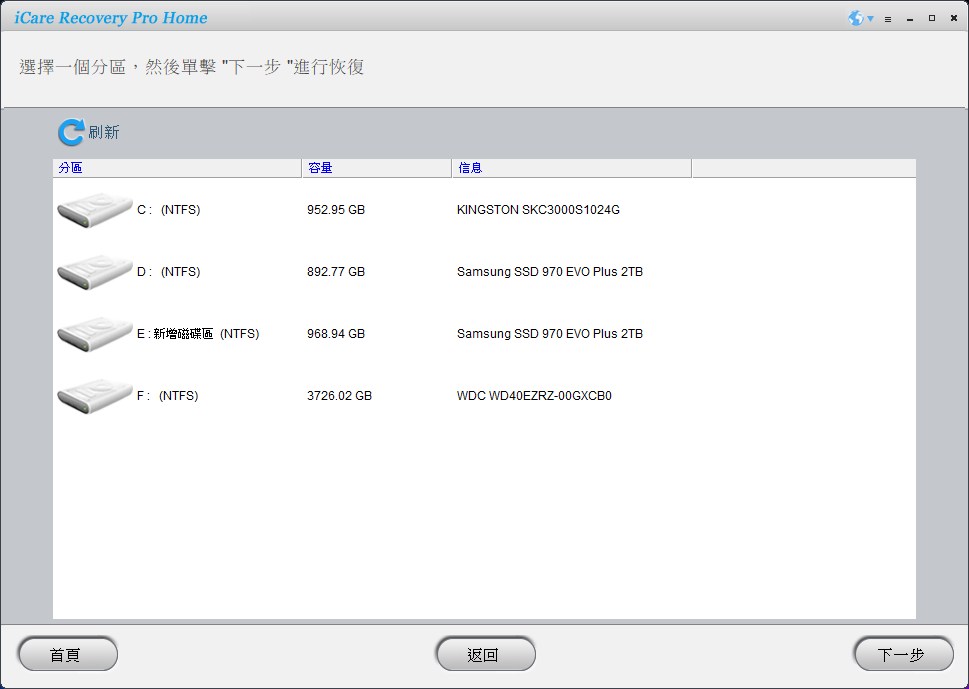This screenshot has width=969, height=689.
Task: Minimize the iCare Recovery window
Action: pyautogui.click(x=910, y=20)
